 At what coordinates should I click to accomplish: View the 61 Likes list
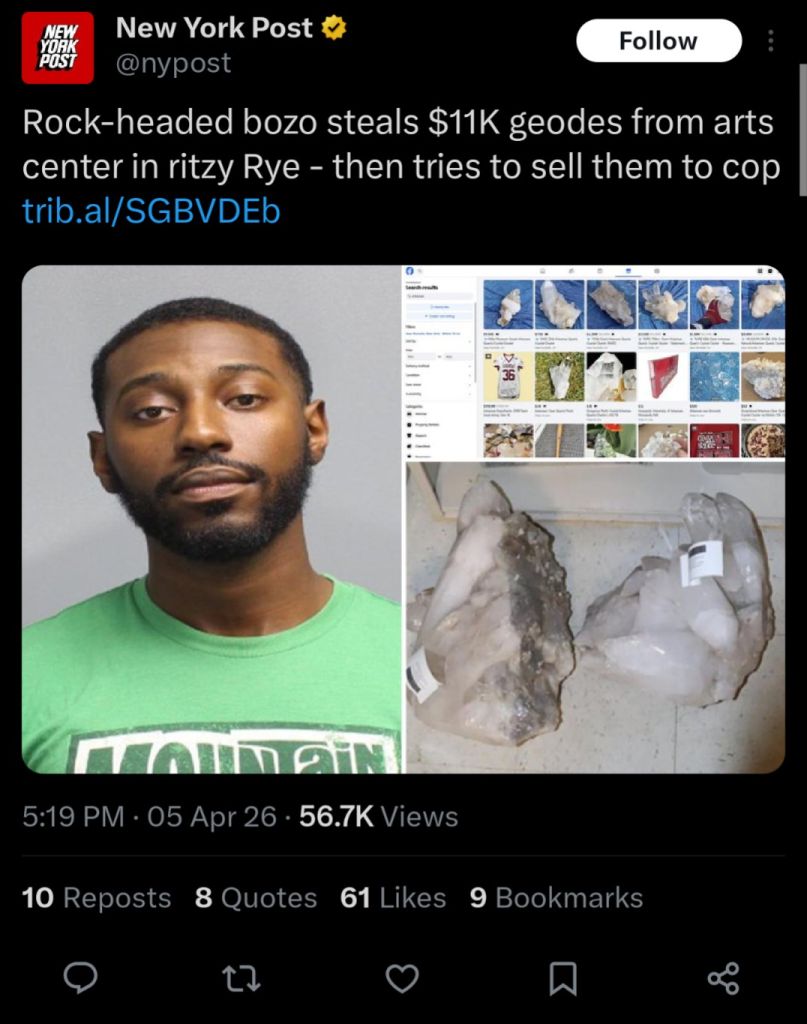tap(393, 898)
